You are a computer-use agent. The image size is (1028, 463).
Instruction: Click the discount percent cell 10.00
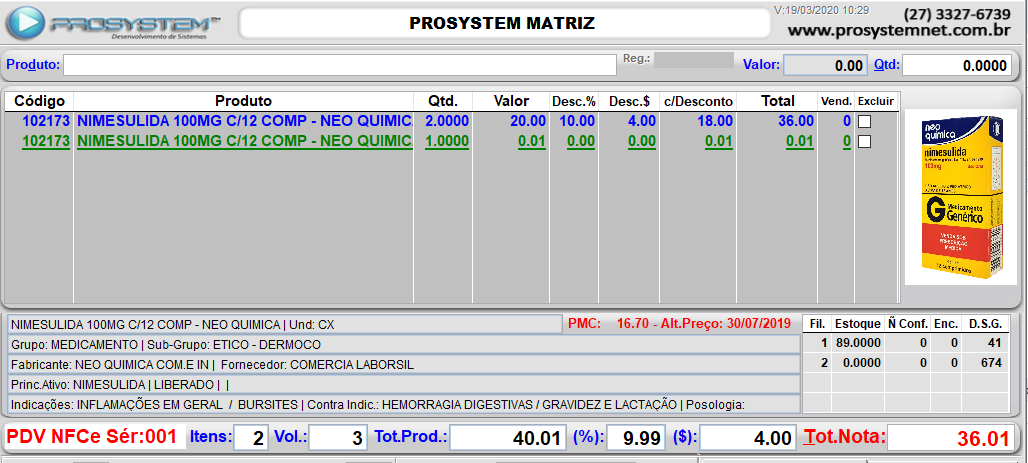point(577,121)
